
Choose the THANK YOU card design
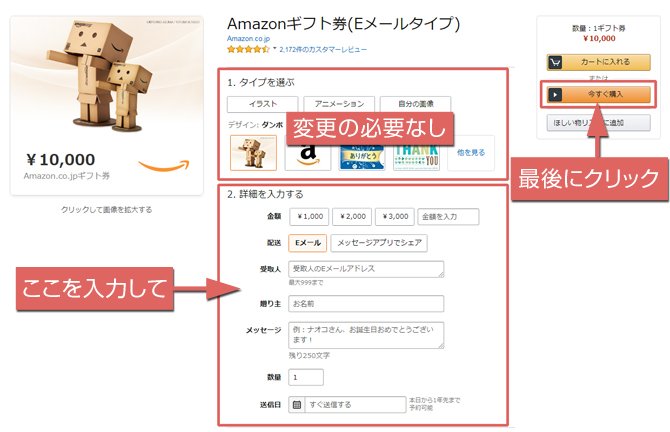point(416,153)
